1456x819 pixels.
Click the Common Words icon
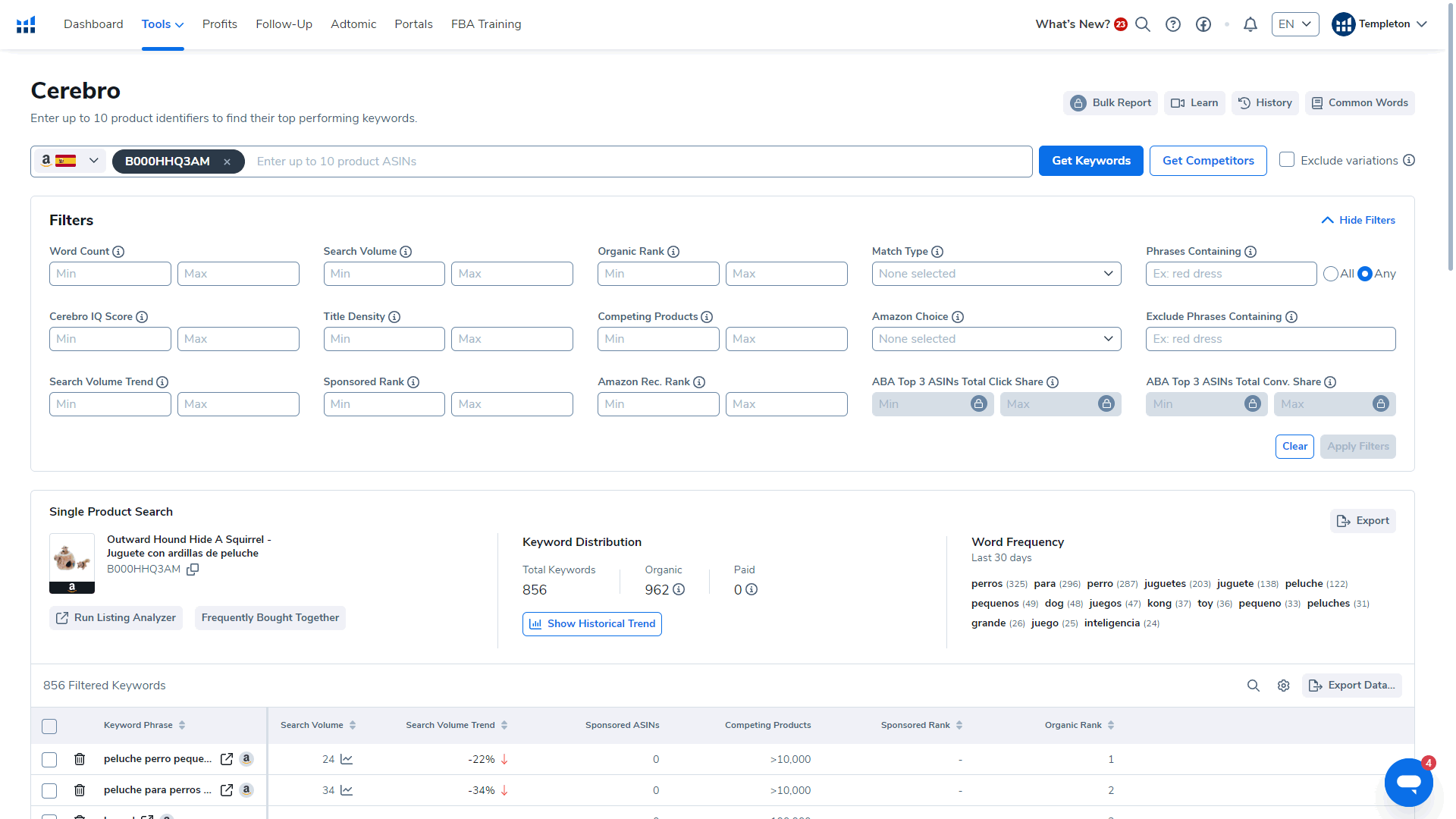tap(1317, 102)
